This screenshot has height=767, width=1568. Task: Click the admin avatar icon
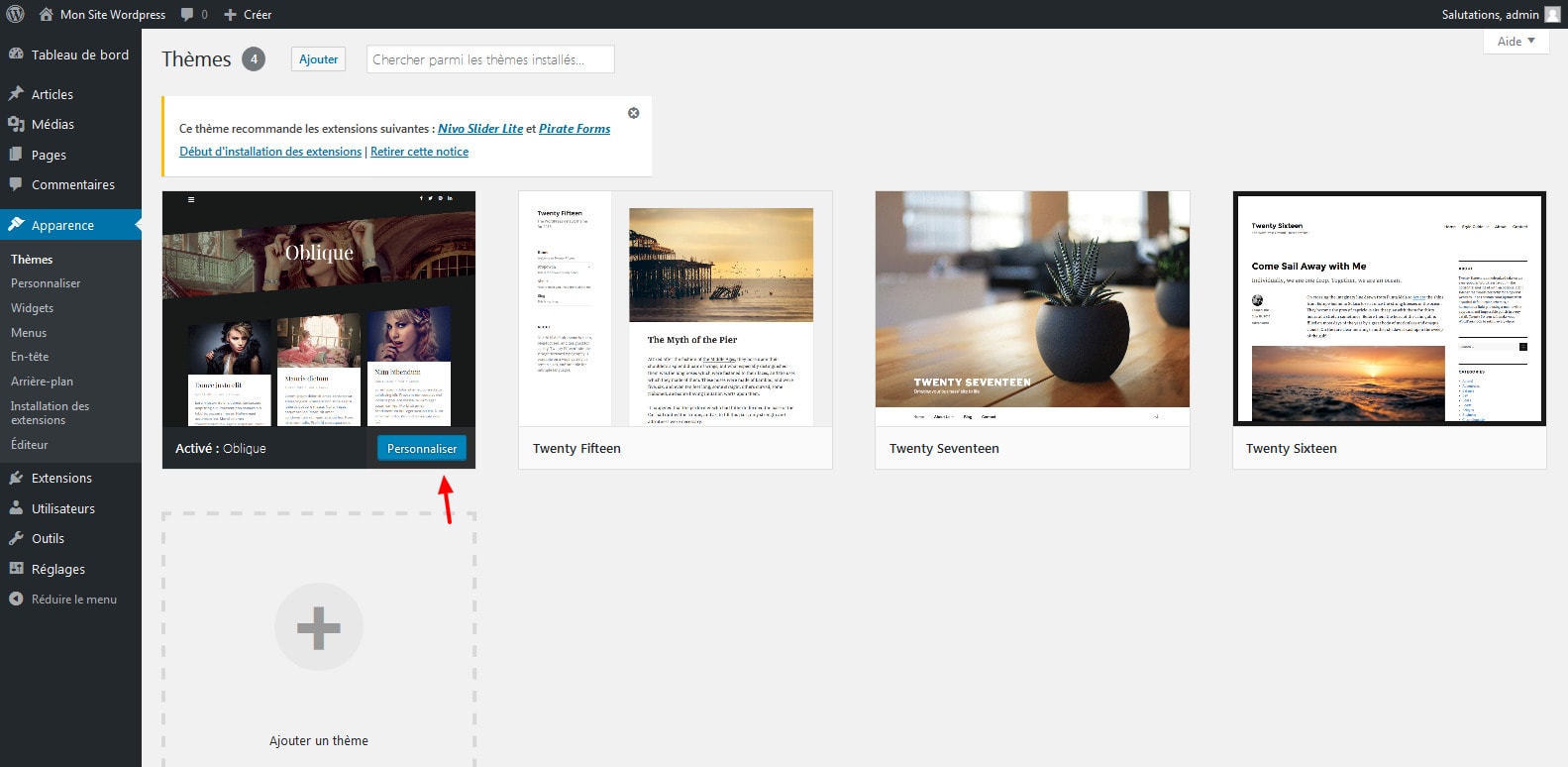pyautogui.click(x=1552, y=14)
